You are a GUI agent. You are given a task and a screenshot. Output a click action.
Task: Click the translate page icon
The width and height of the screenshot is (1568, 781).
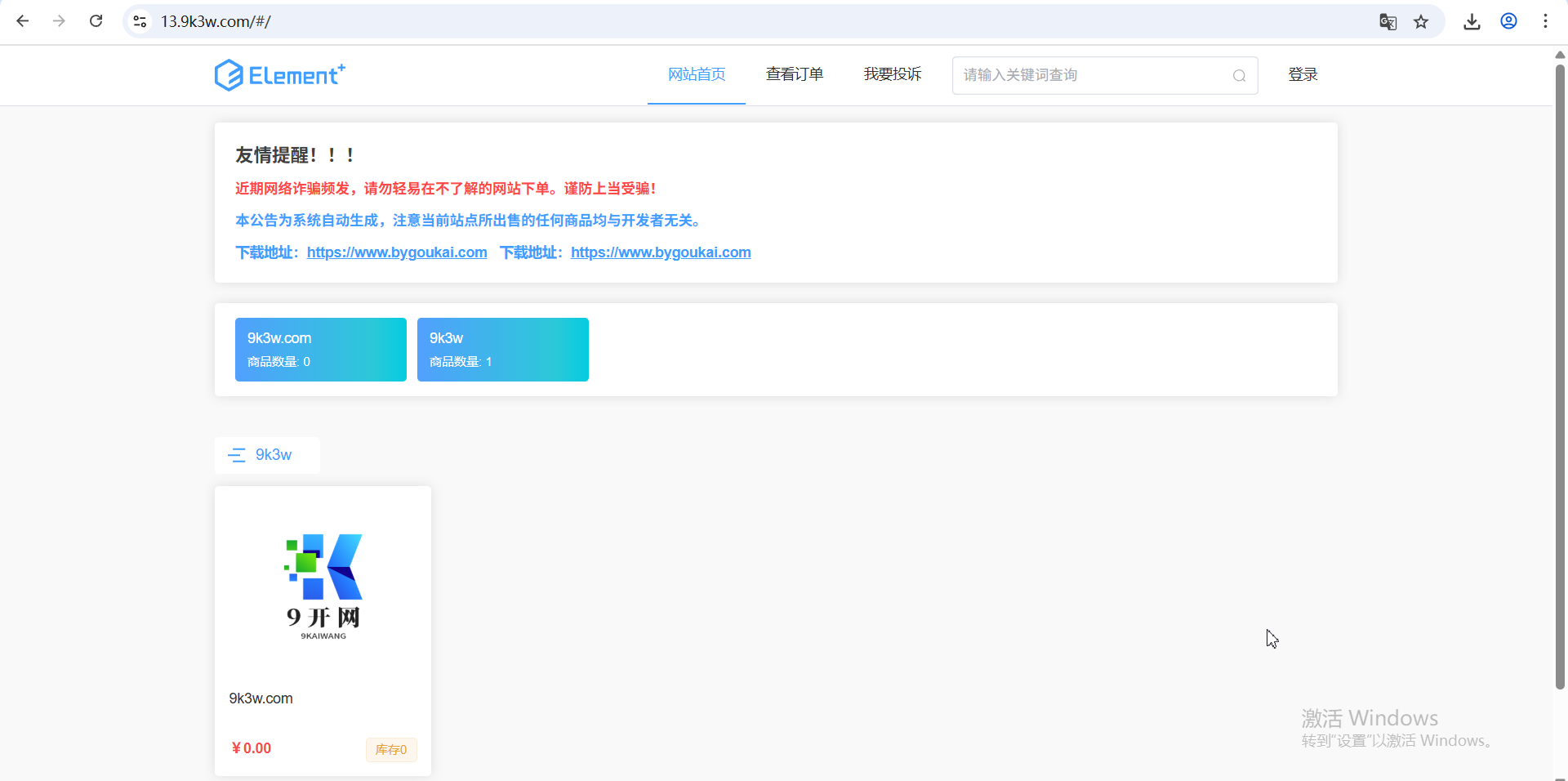1388,22
